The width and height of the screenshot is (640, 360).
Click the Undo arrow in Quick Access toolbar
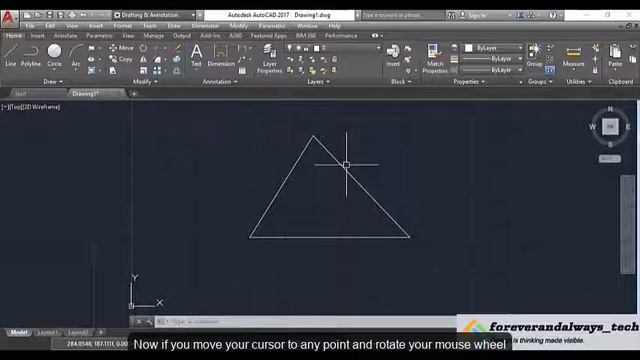83,15
